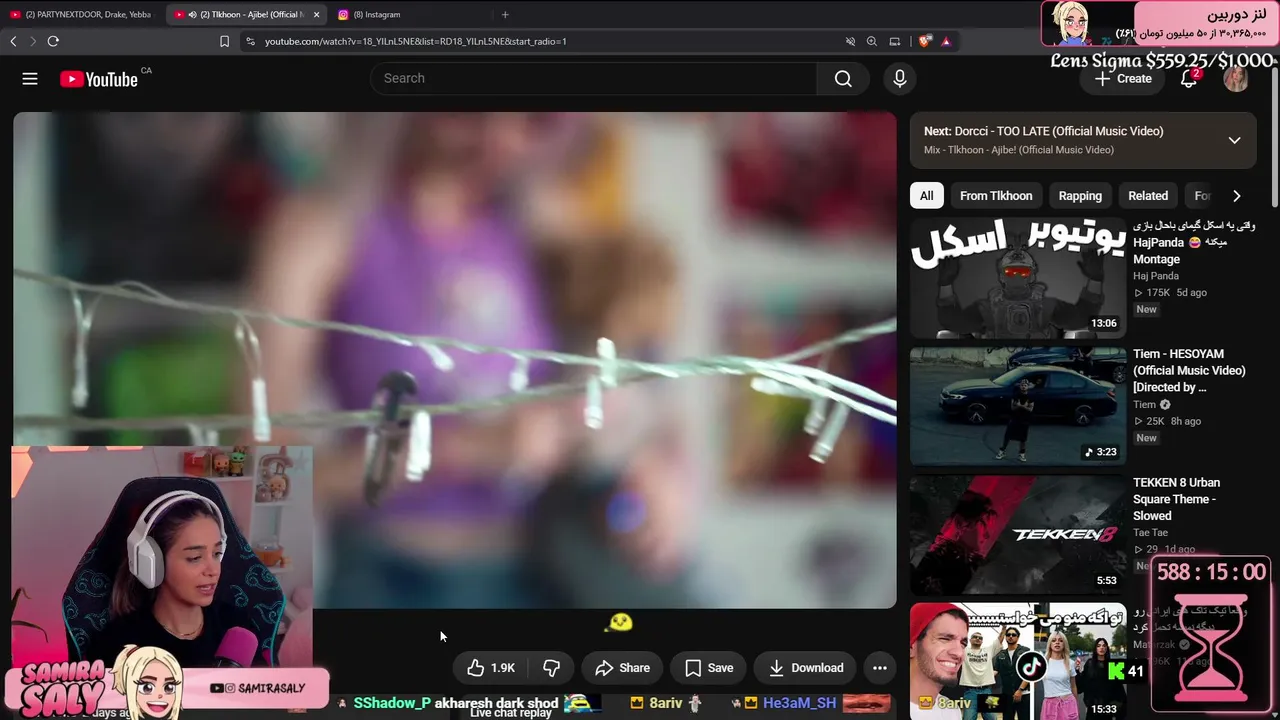
Task: Select the Related filter chip
Action: (1148, 196)
